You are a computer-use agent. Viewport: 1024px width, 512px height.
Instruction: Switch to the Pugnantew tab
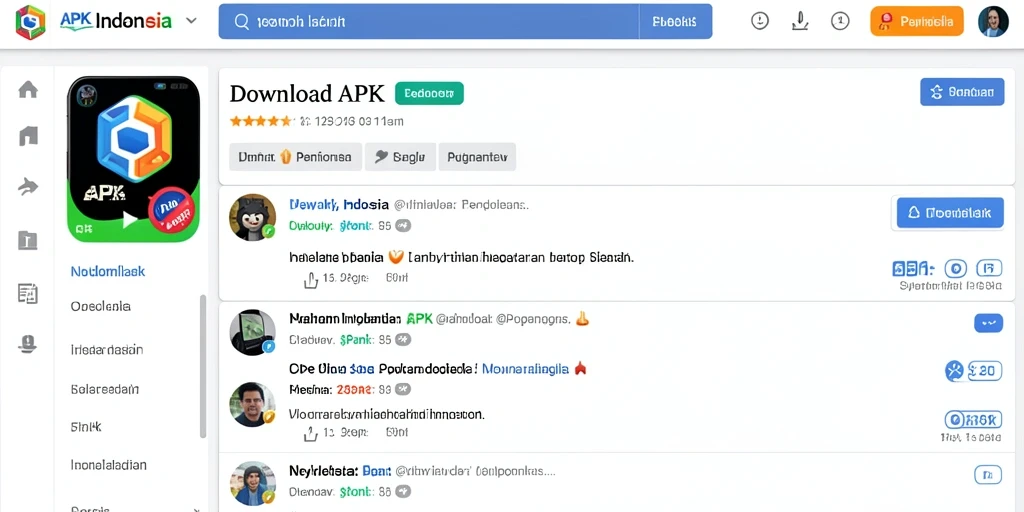pos(477,157)
